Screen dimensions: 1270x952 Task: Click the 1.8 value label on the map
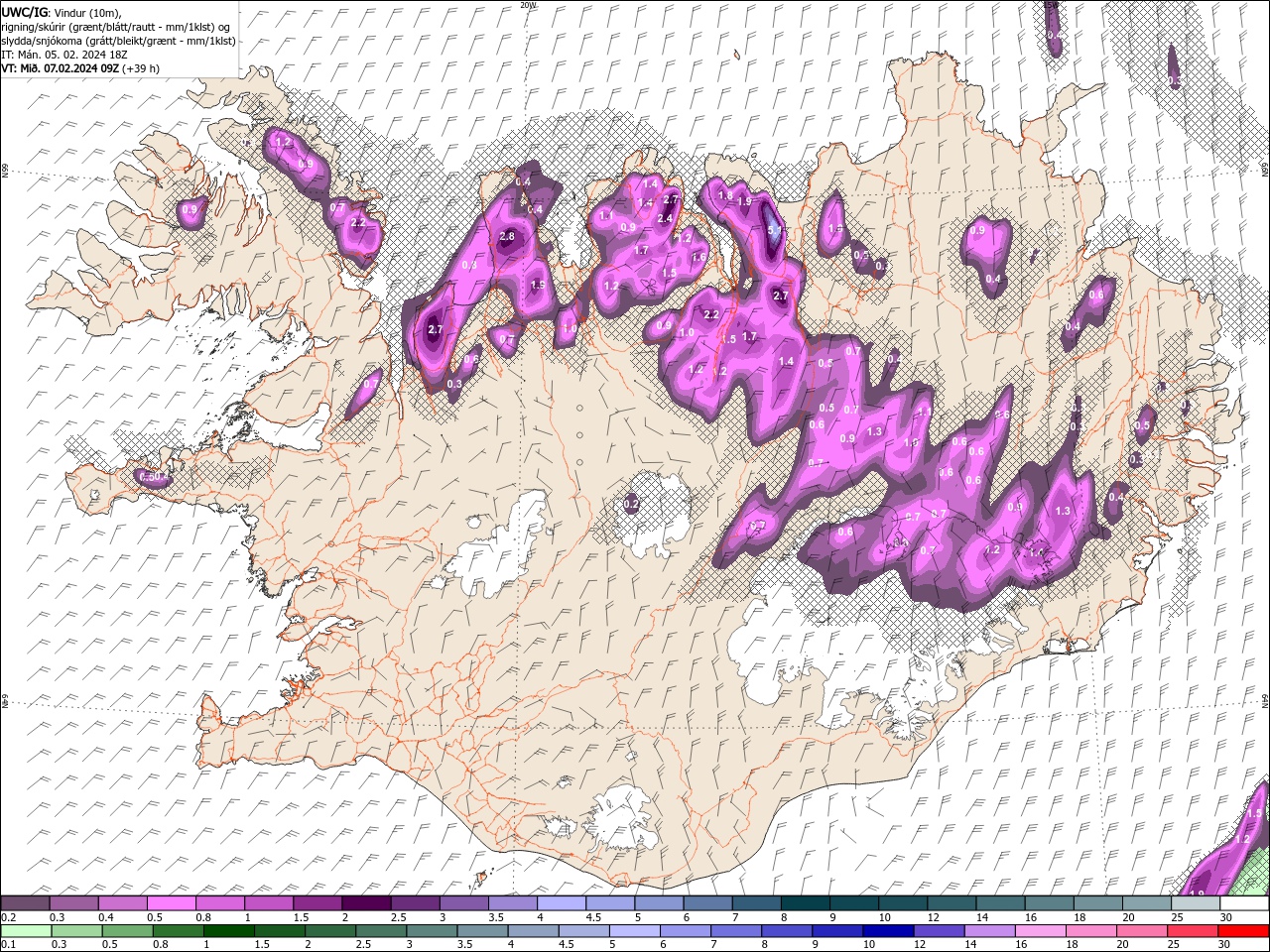click(725, 196)
